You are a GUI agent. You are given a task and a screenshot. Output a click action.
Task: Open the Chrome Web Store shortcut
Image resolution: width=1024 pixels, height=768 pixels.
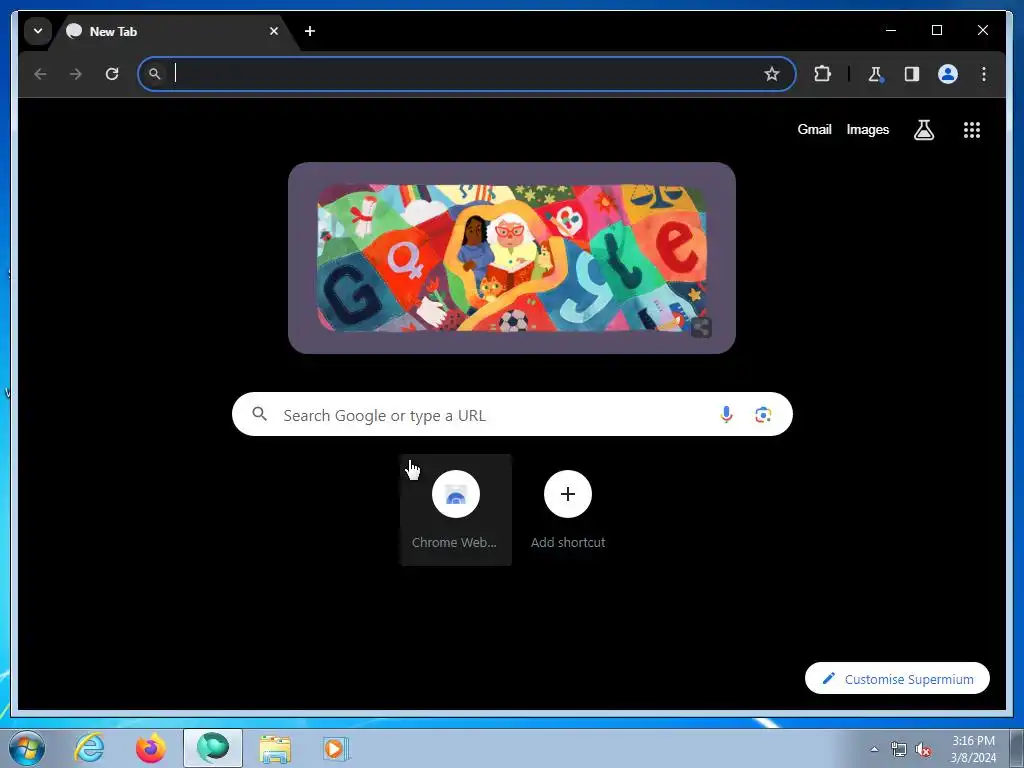(x=455, y=509)
